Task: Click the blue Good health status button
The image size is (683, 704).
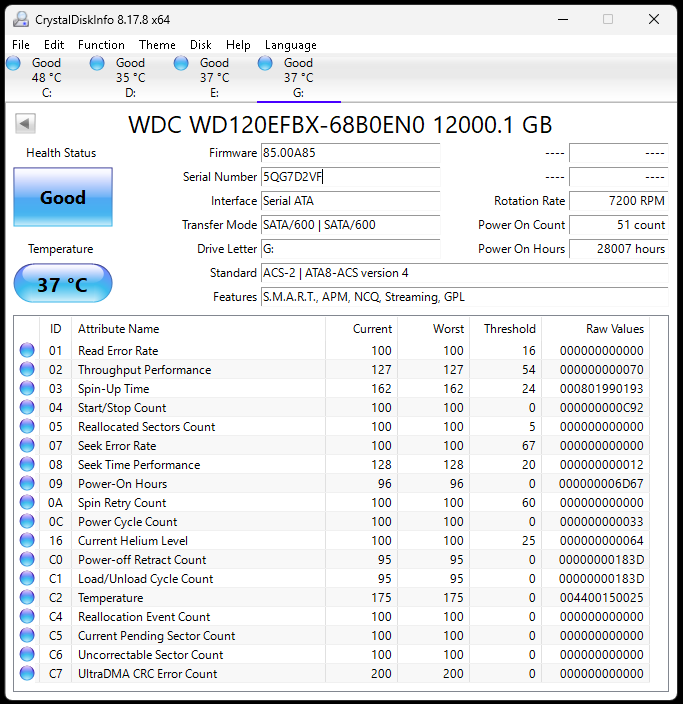Action: [x=63, y=197]
